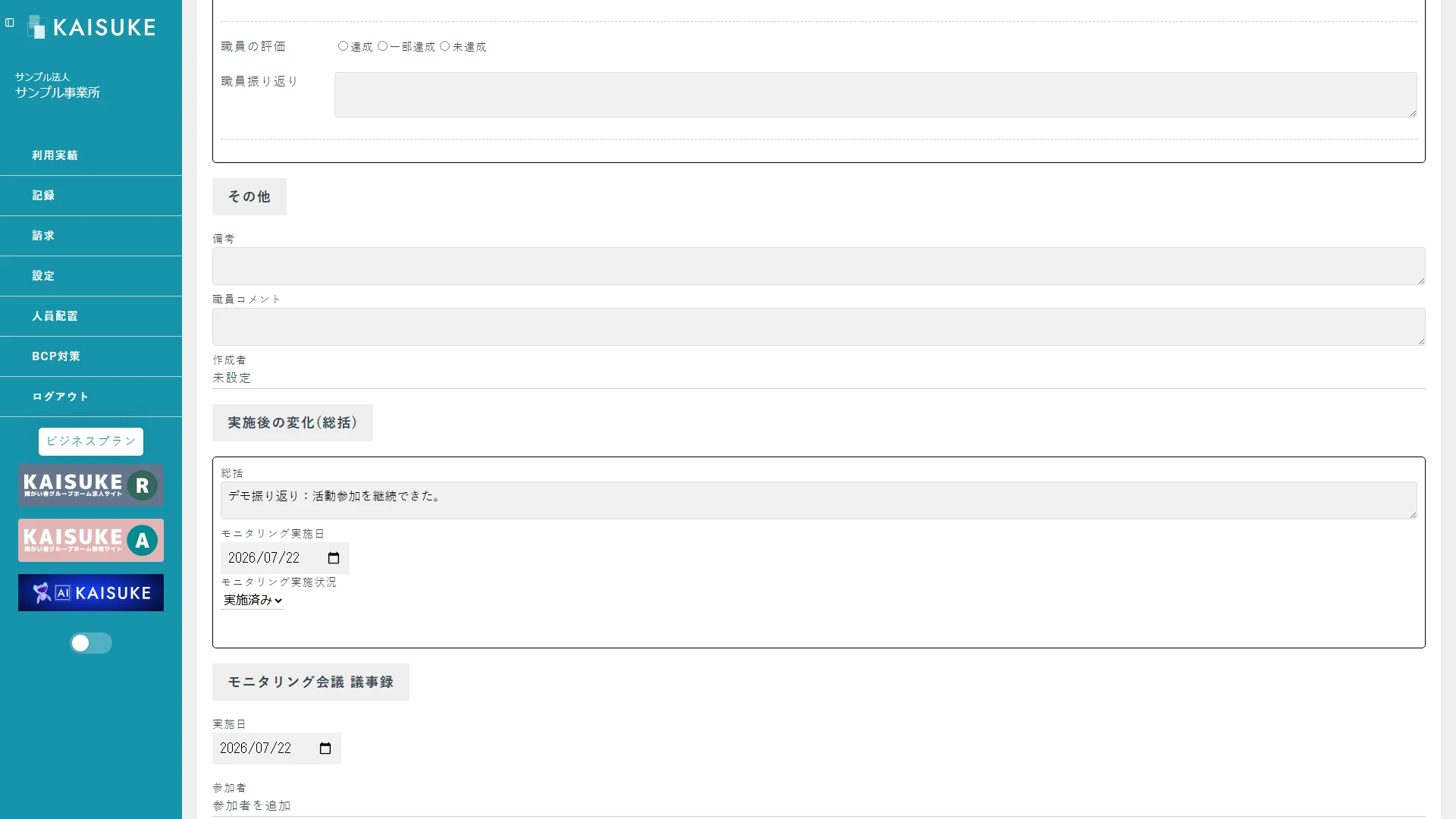This screenshot has width=1456, height=819.
Task: Open the 実施済み status dropdown
Action: (x=253, y=600)
